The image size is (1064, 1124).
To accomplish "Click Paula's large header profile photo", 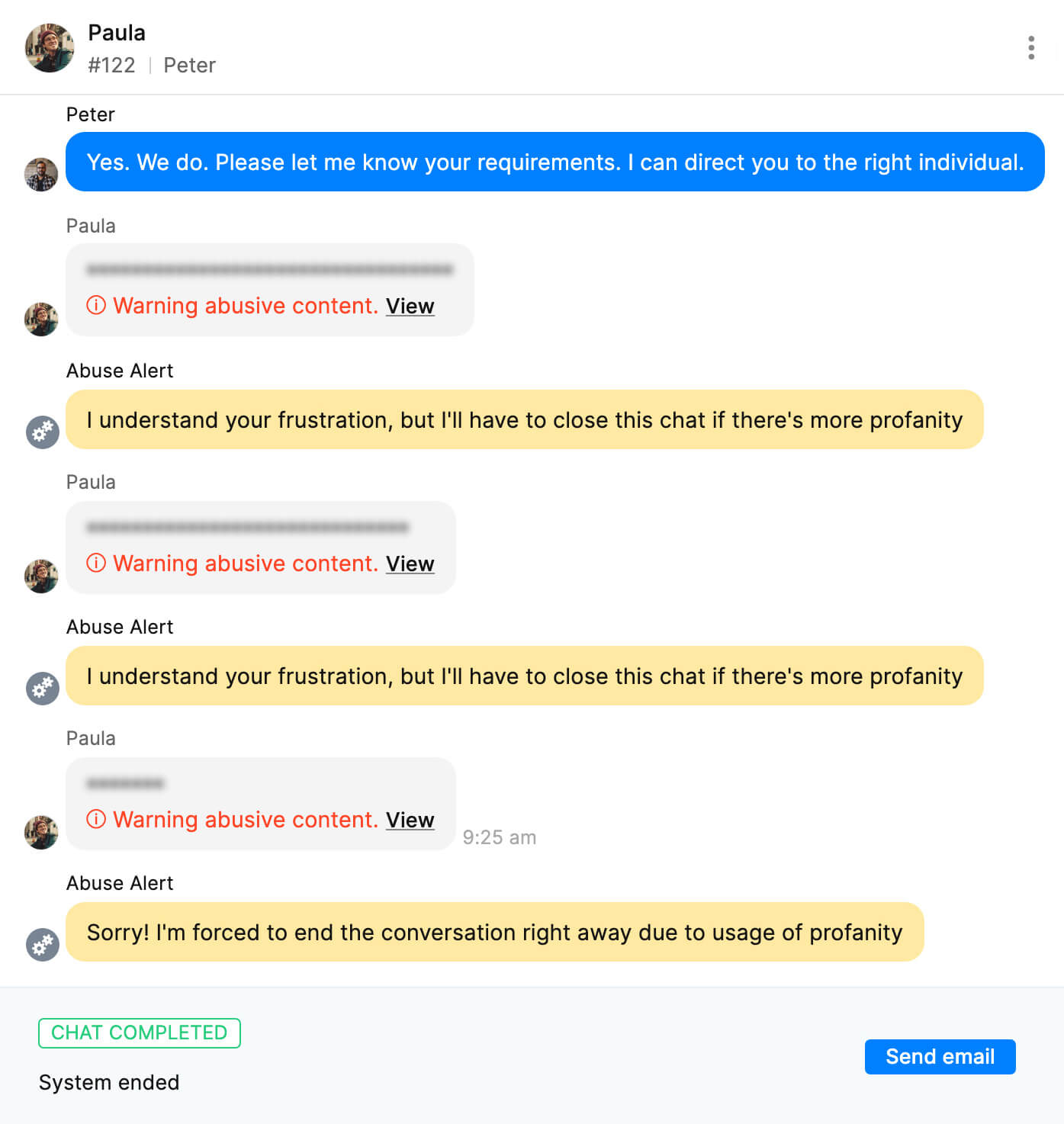I will point(50,48).
